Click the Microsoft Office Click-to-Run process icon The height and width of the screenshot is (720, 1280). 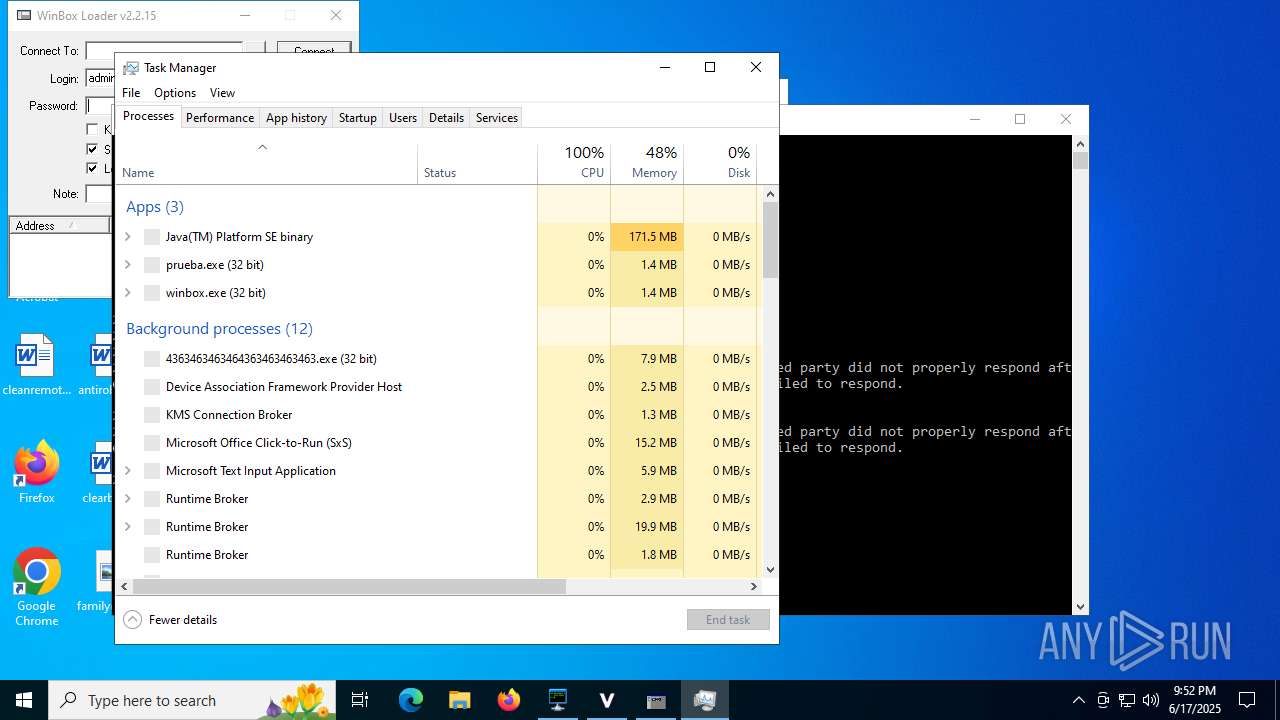point(152,443)
